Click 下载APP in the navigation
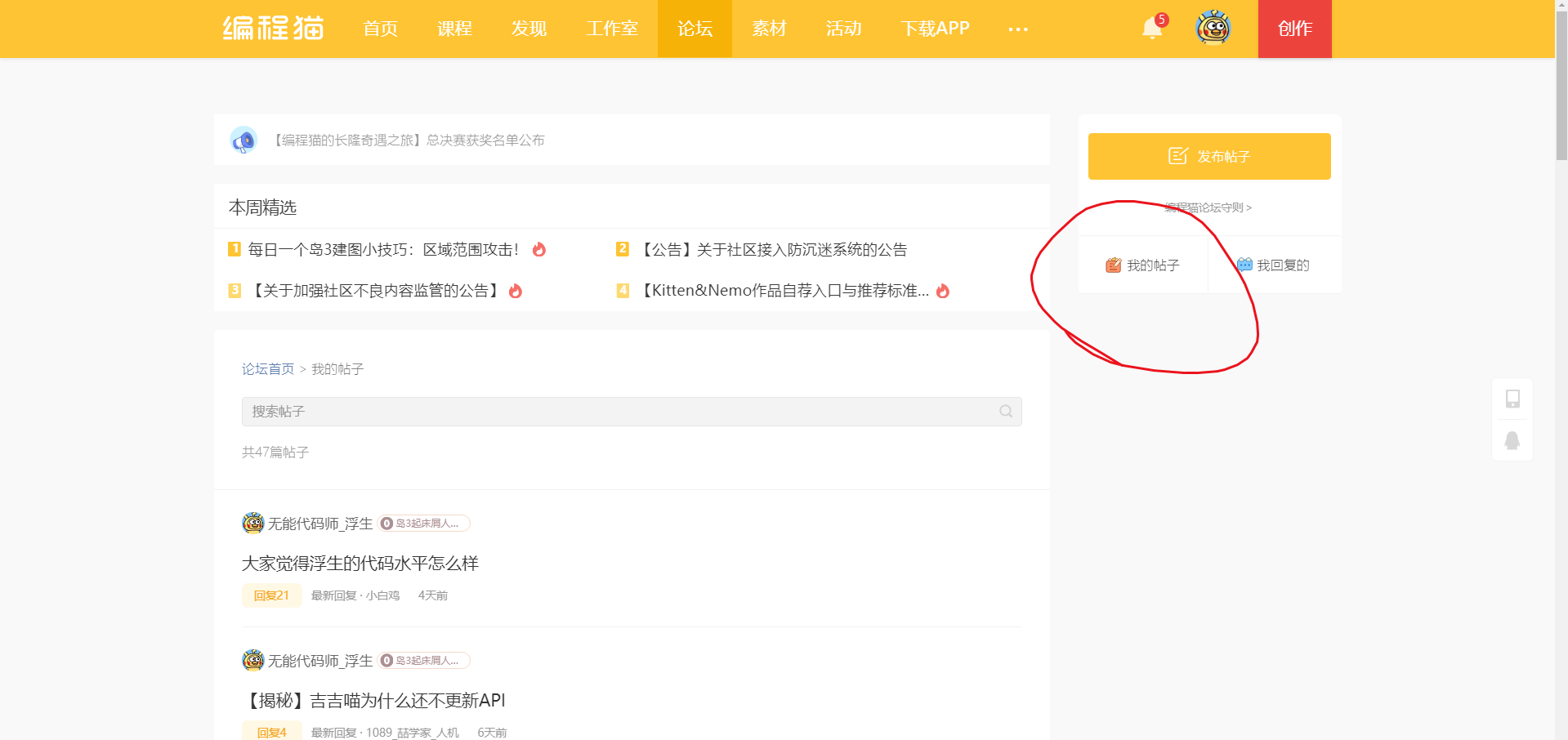The width and height of the screenshot is (1568, 740). click(x=936, y=29)
